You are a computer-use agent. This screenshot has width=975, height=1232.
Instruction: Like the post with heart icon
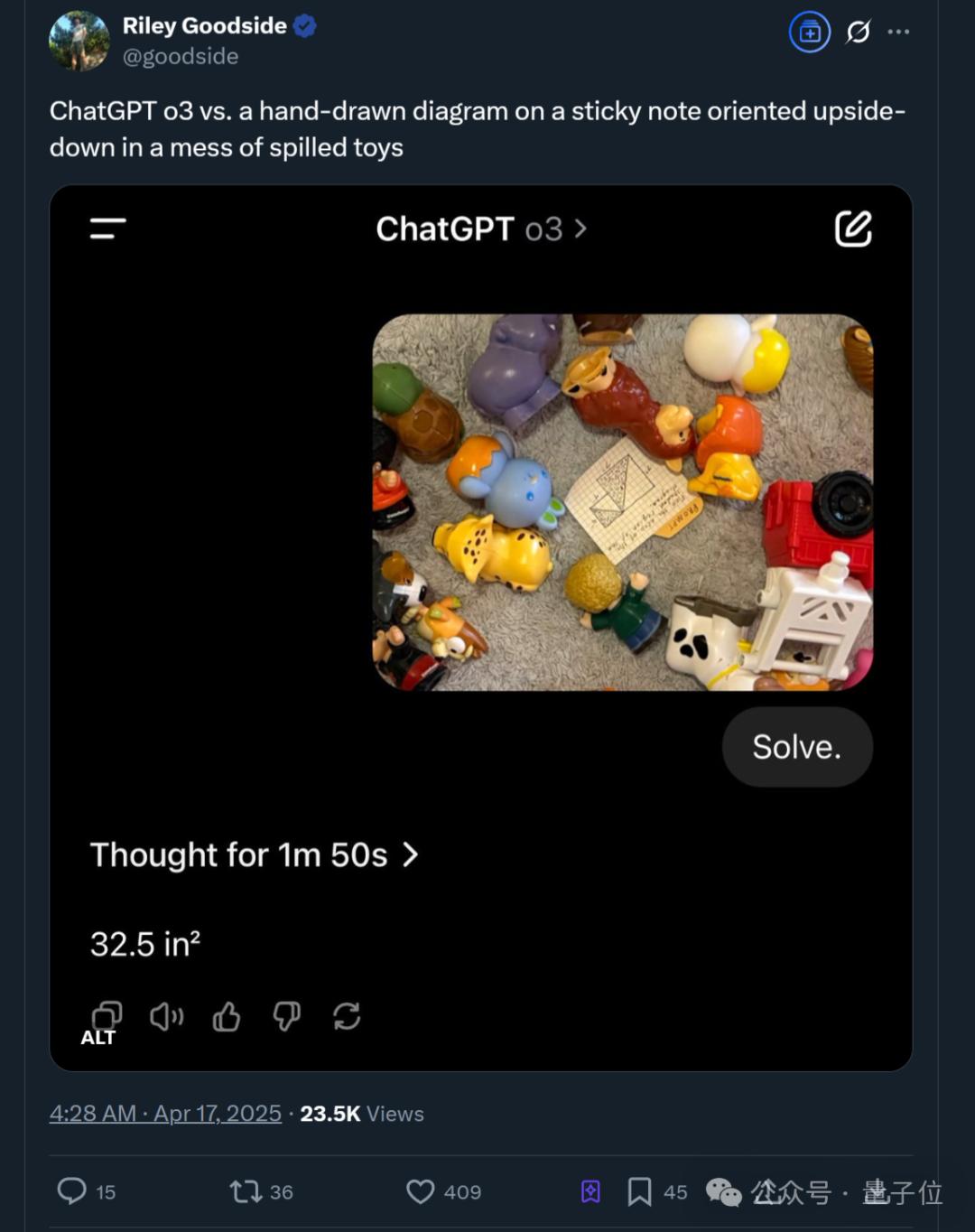pos(421,1191)
